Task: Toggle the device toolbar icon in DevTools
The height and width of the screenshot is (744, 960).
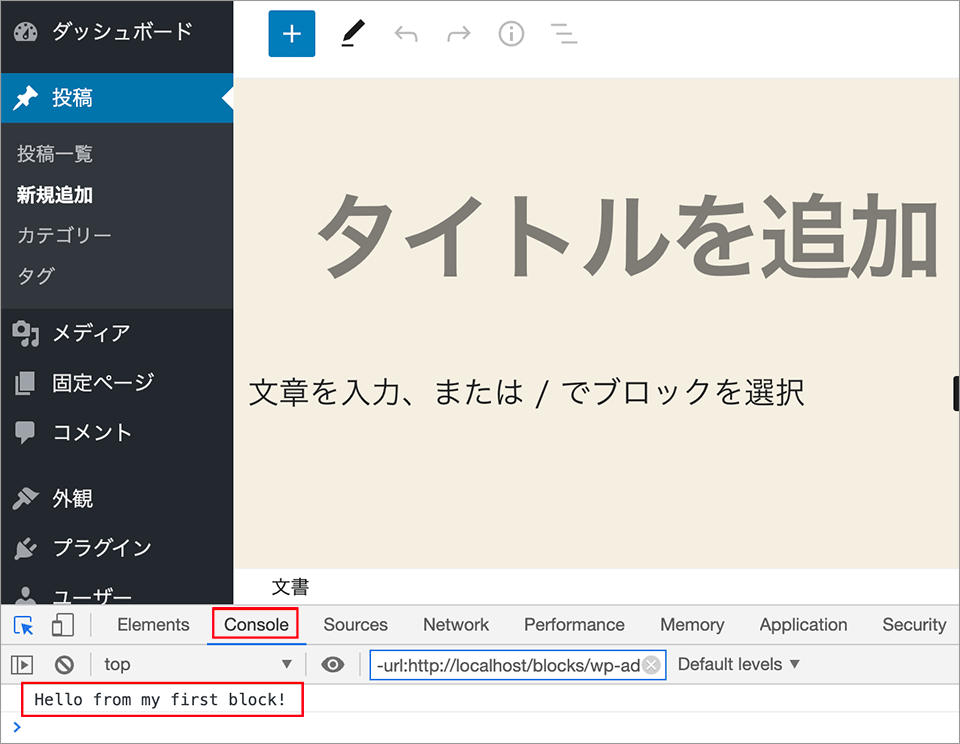Action: [x=62, y=625]
